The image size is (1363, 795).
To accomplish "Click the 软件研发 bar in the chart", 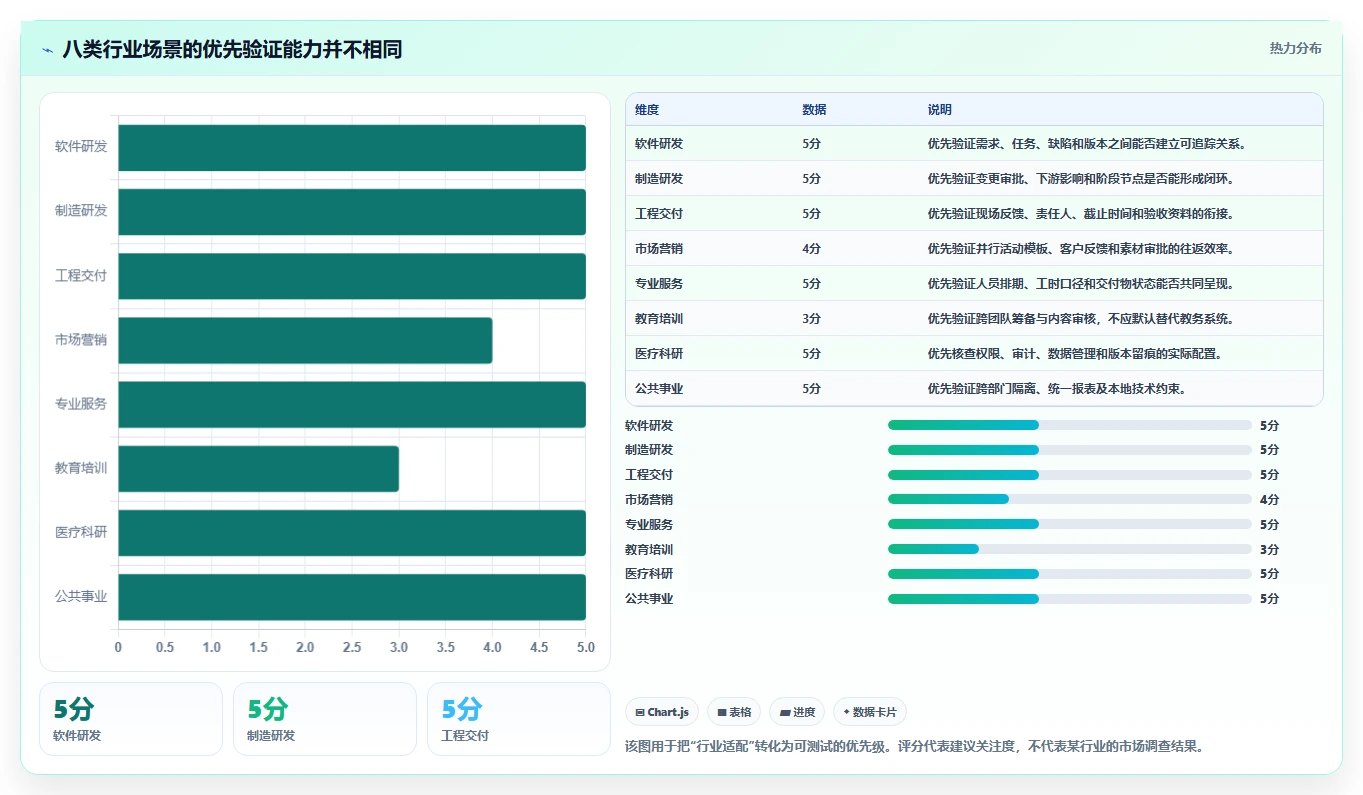I will [x=352, y=147].
